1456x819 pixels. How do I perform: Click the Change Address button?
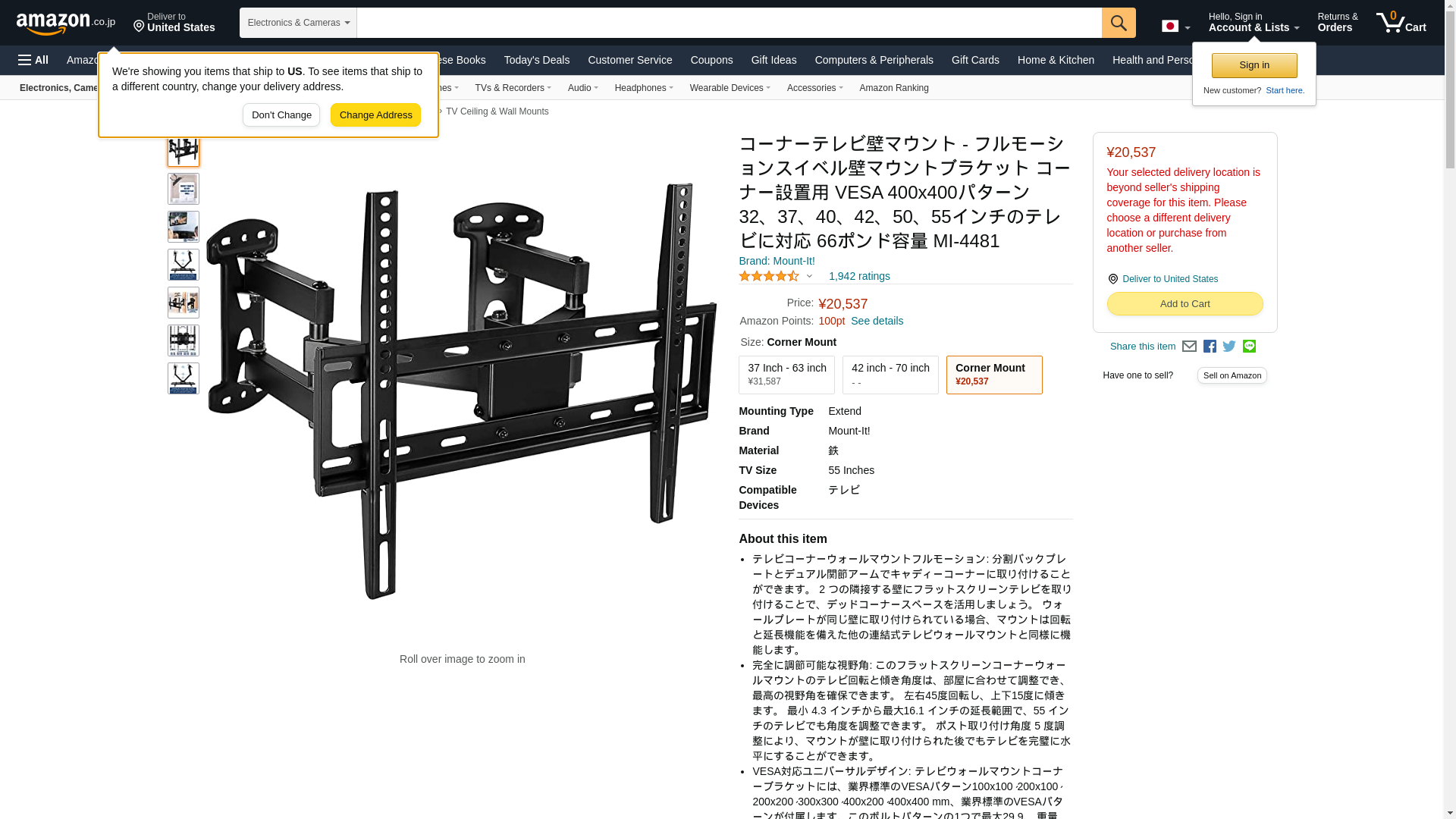coord(375,115)
